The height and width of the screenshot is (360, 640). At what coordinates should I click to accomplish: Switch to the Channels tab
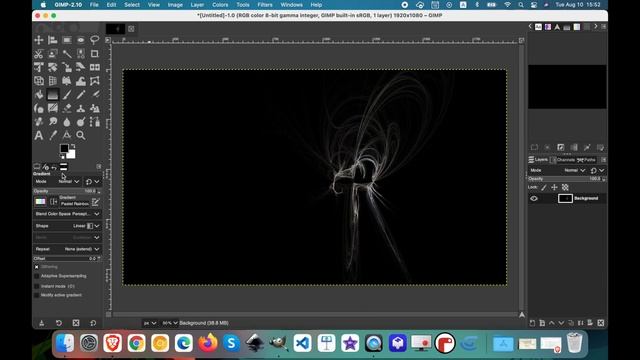tap(563, 160)
